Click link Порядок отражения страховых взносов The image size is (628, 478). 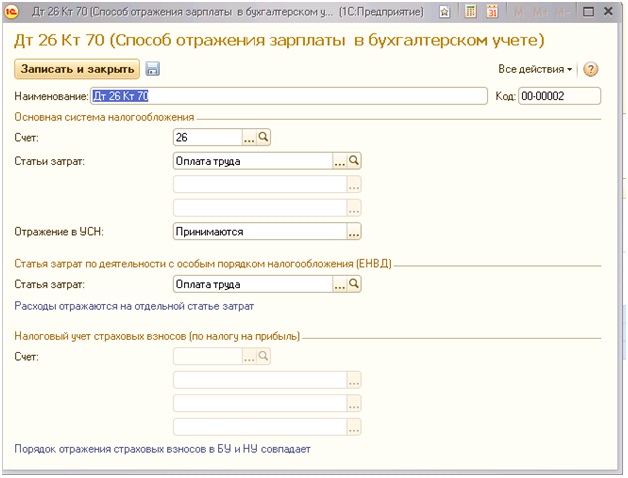[x=162, y=449]
